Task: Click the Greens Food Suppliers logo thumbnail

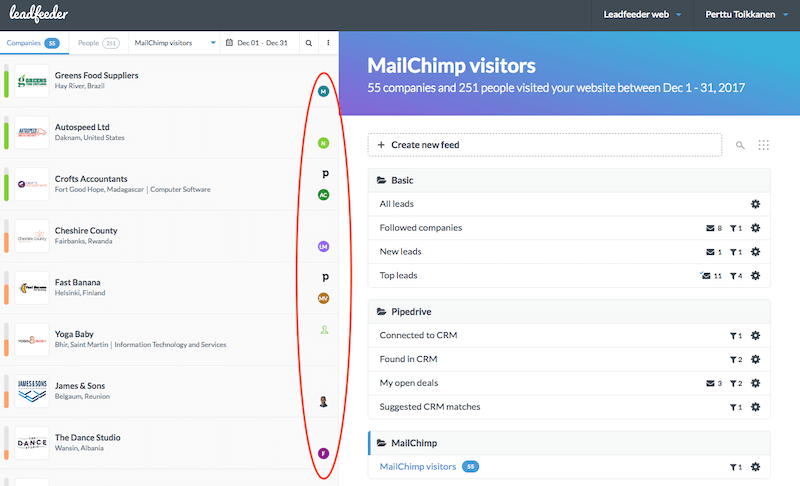Action: 32,81
